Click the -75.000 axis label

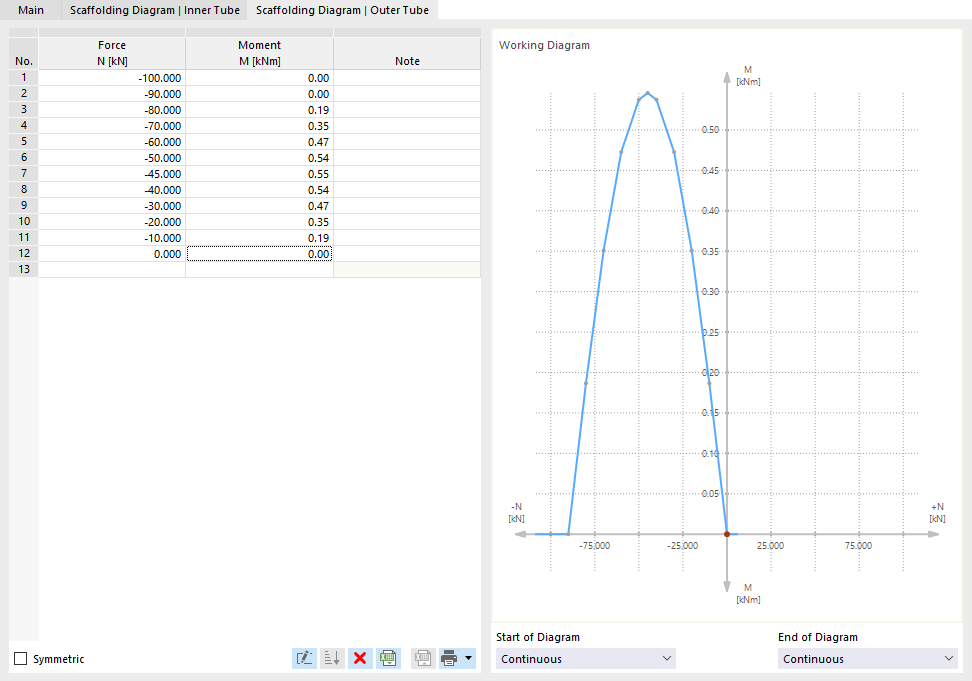pos(594,546)
